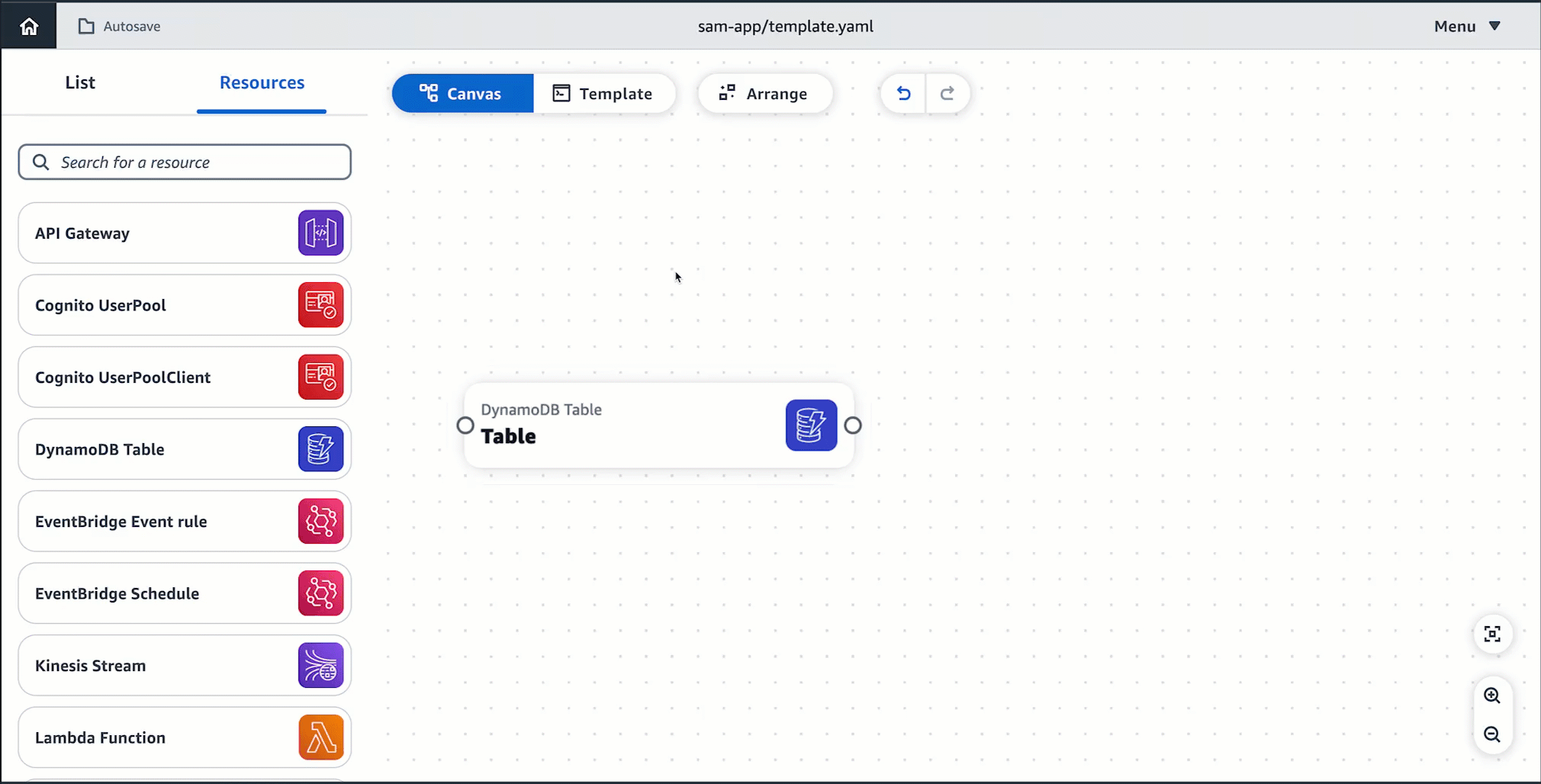
Task: Select the EventBridge Event rule icon
Action: point(320,521)
